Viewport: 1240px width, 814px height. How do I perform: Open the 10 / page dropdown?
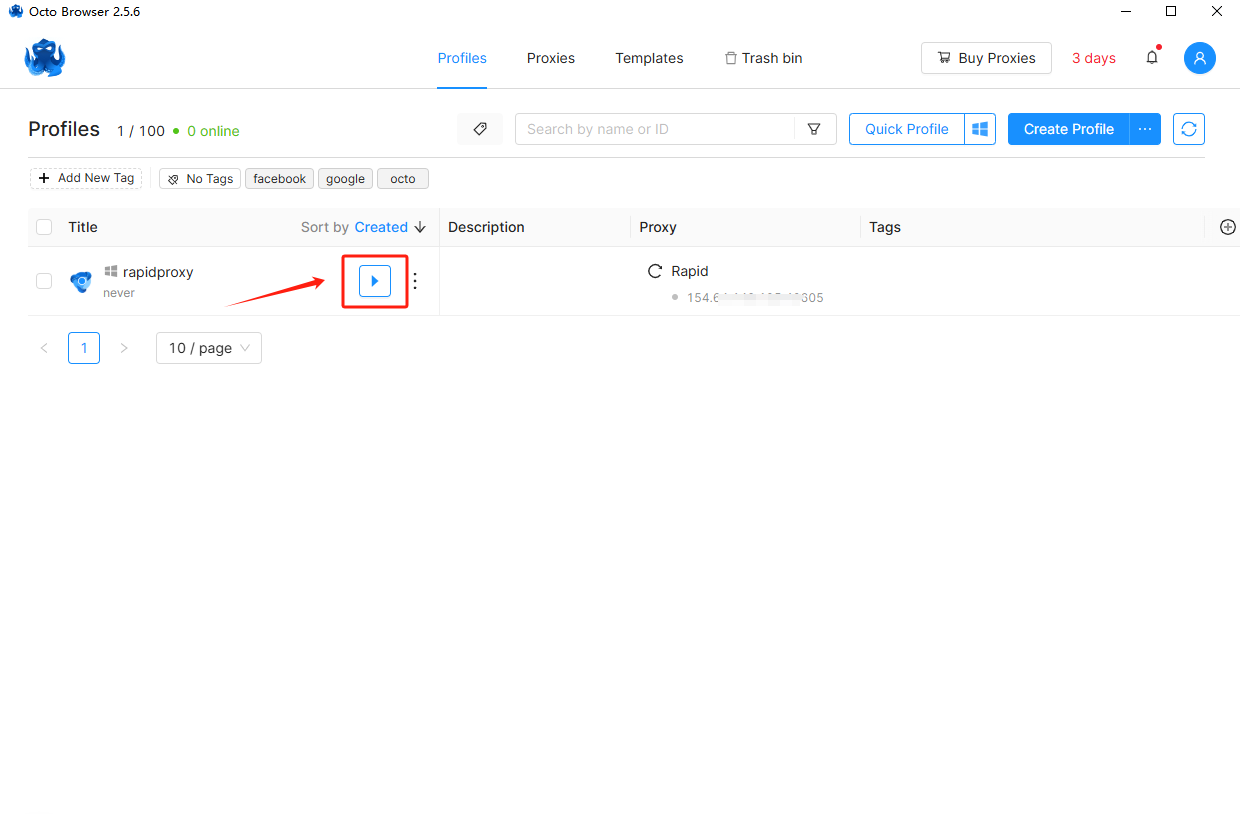pos(209,348)
